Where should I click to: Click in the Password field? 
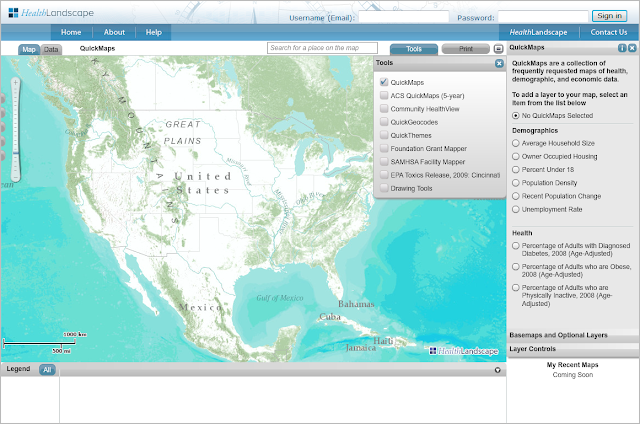[543, 17]
